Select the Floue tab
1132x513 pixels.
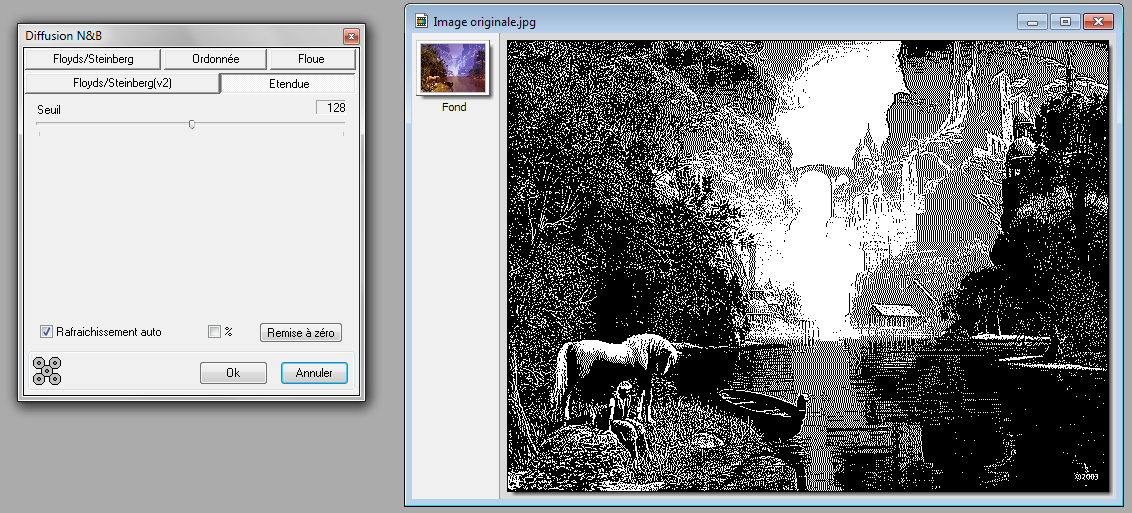click(x=311, y=59)
